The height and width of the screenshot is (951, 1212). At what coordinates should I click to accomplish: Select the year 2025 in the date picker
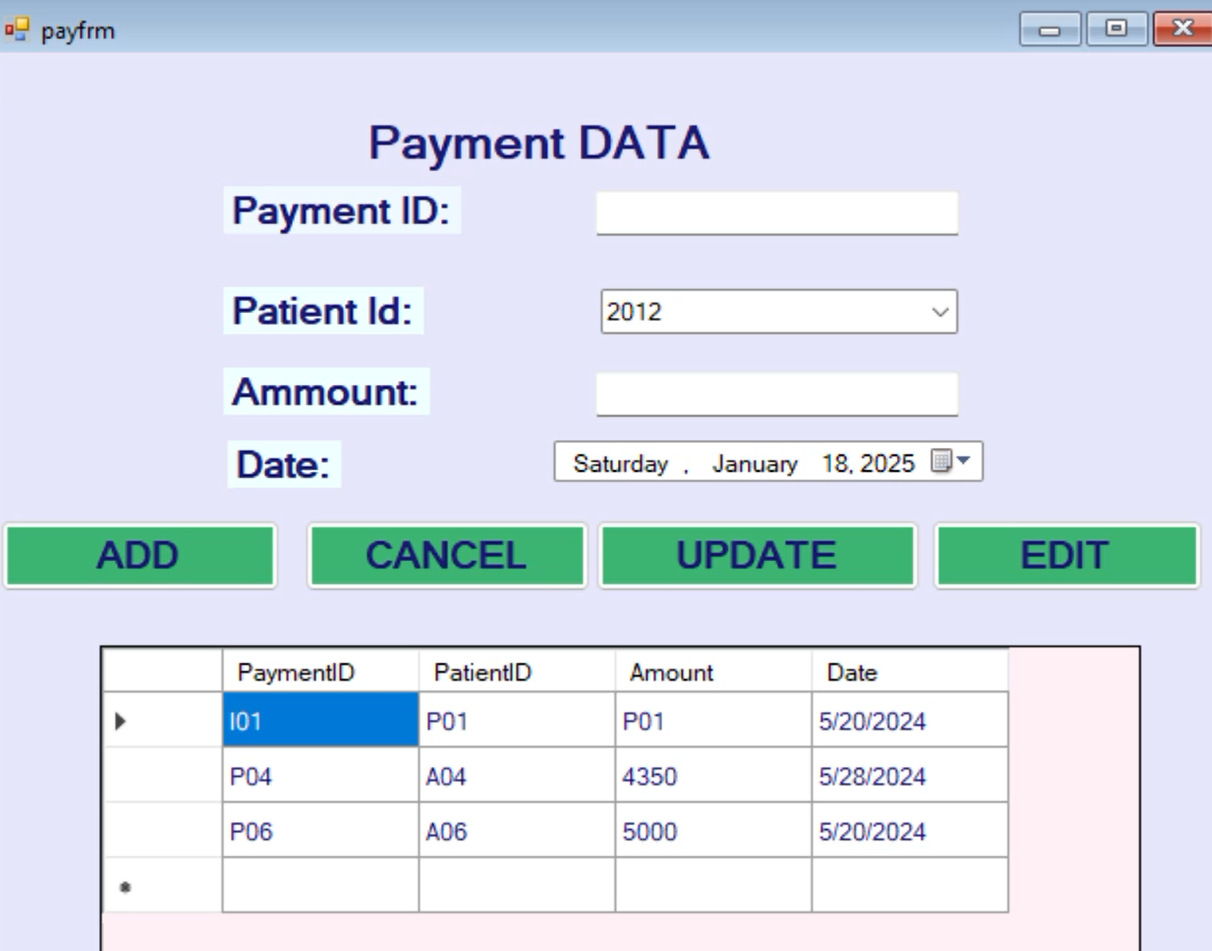pyautogui.click(x=888, y=463)
